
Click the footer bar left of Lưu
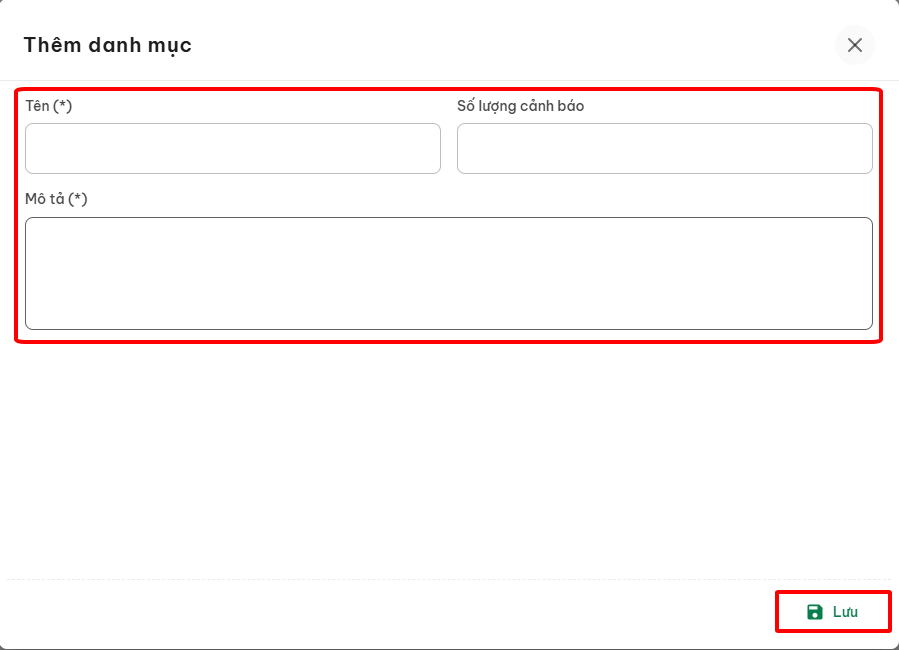point(400,612)
